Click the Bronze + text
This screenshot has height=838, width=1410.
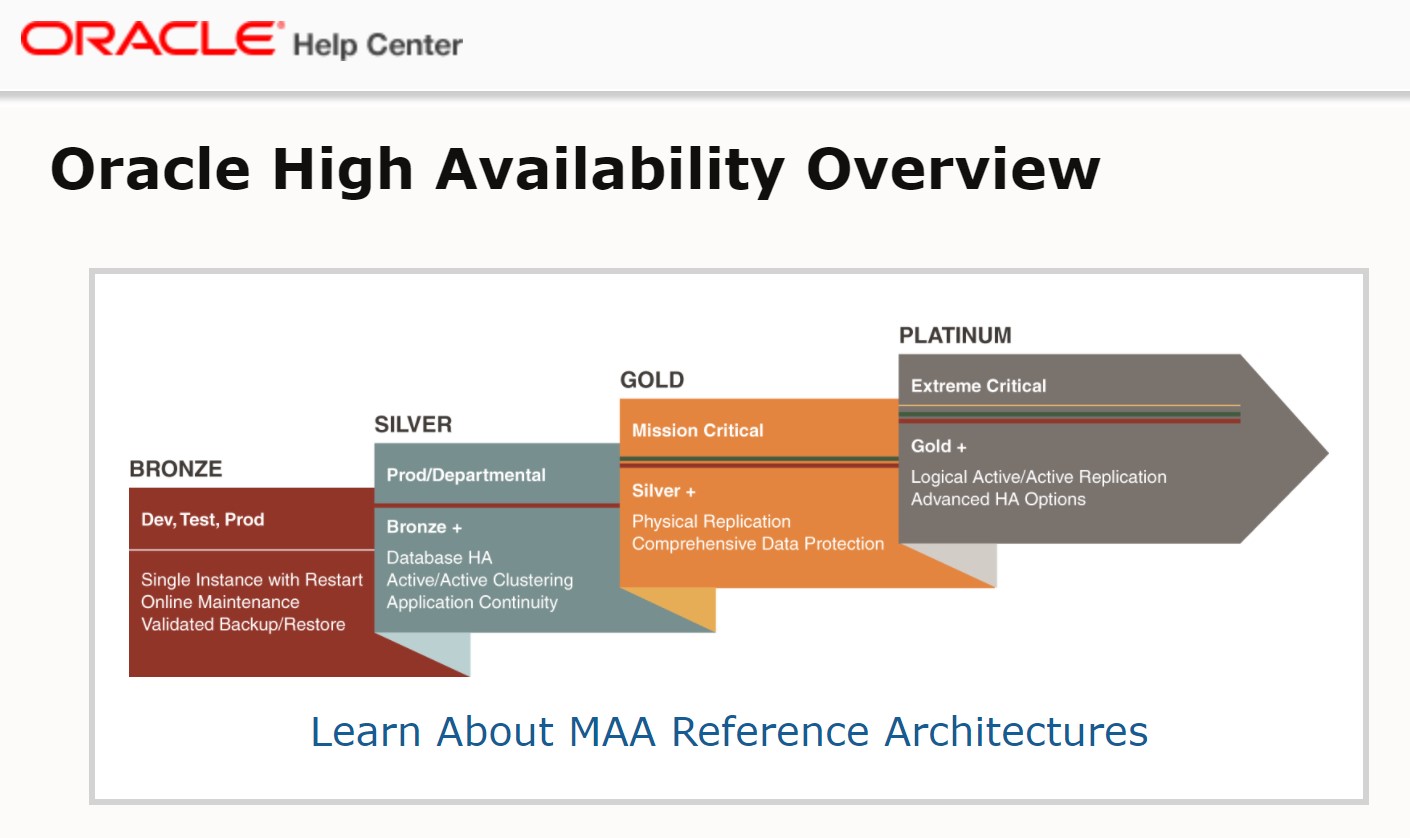coord(424,527)
